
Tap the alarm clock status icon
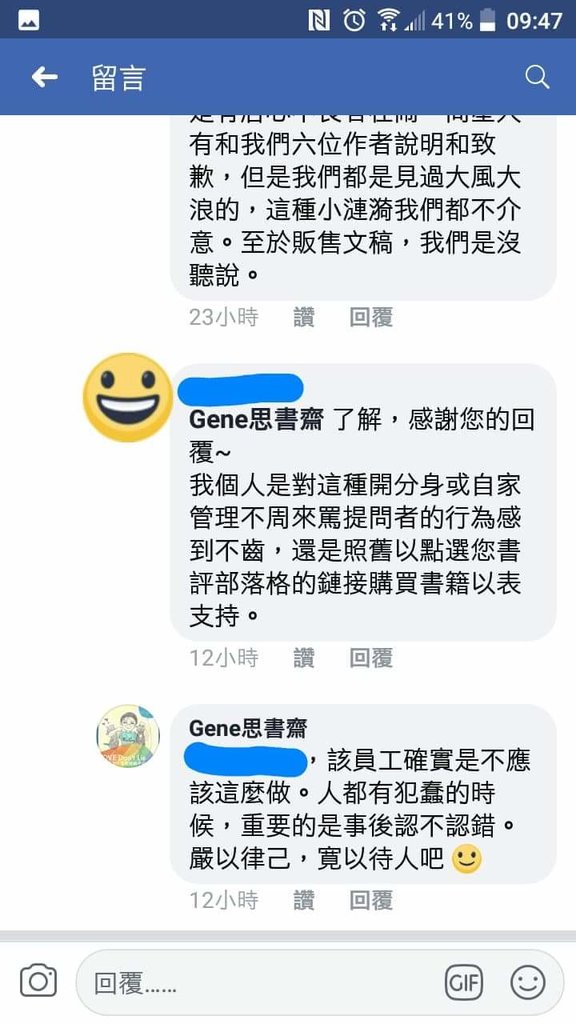click(x=355, y=20)
